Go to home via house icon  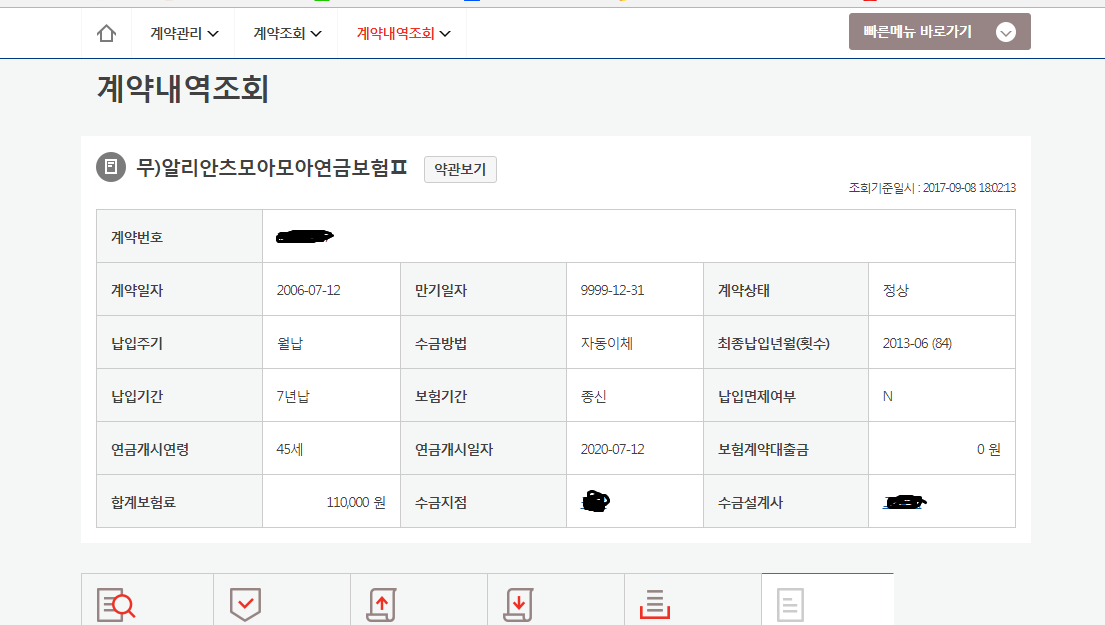coord(106,33)
